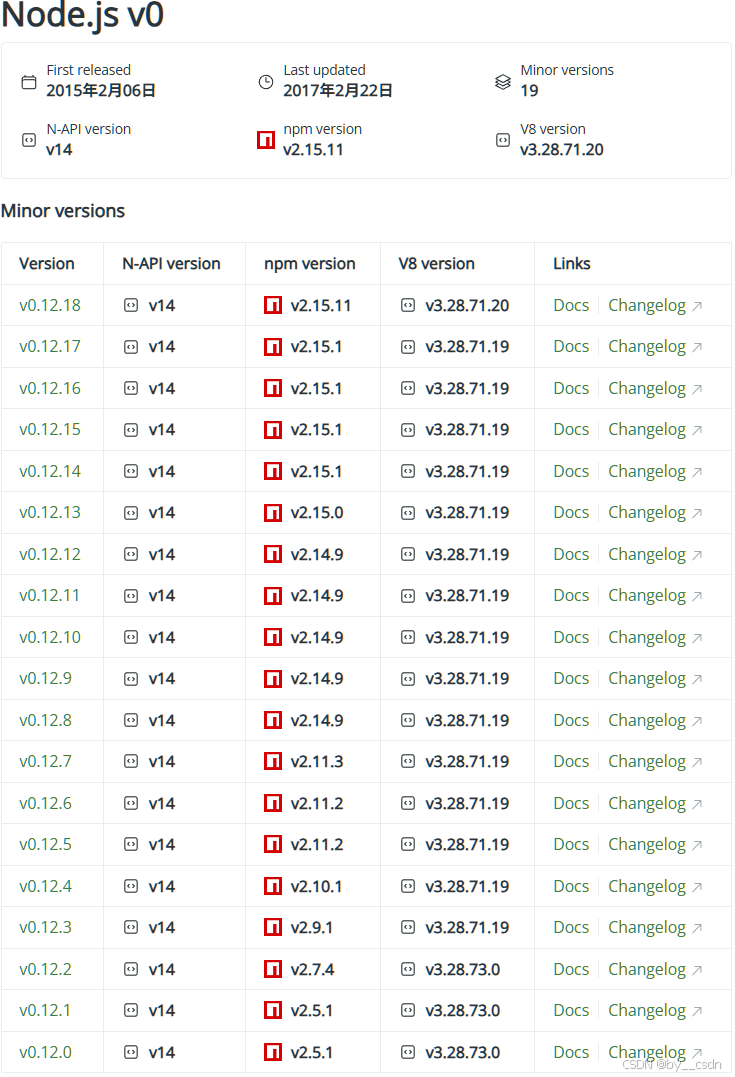
Task: Click the N-API version column header
Action: point(171,264)
